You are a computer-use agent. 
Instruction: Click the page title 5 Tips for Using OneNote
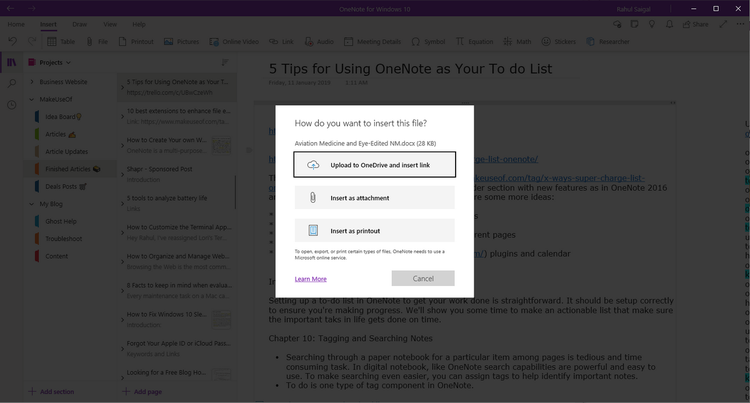410,69
